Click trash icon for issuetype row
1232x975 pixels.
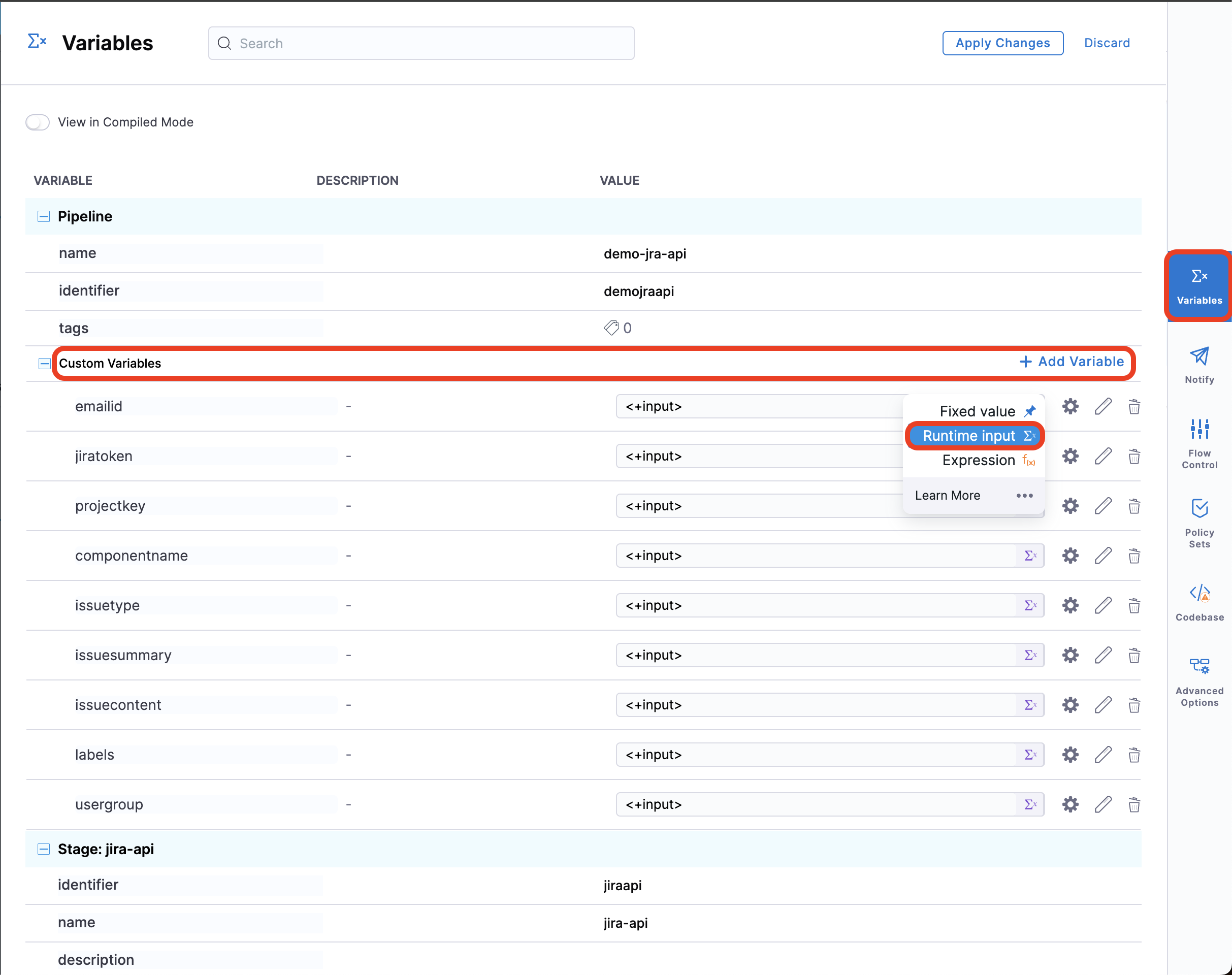(x=1134, y=606)
